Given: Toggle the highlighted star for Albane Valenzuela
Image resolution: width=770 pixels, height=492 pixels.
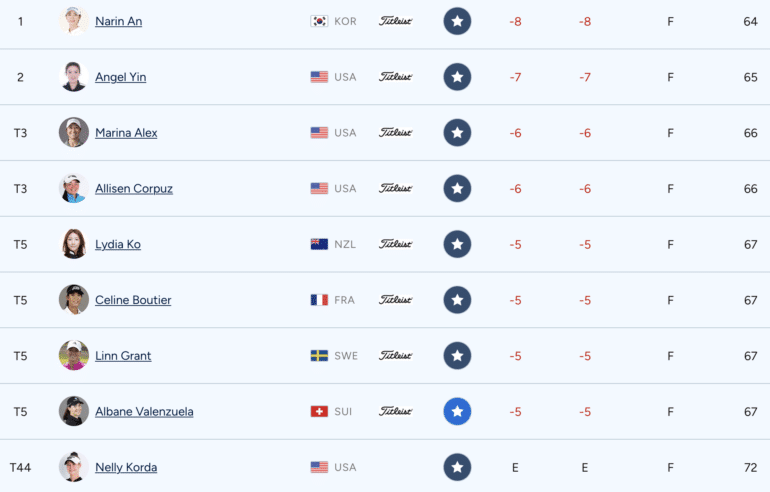Looking at the screenshot, I should (457, 411).
